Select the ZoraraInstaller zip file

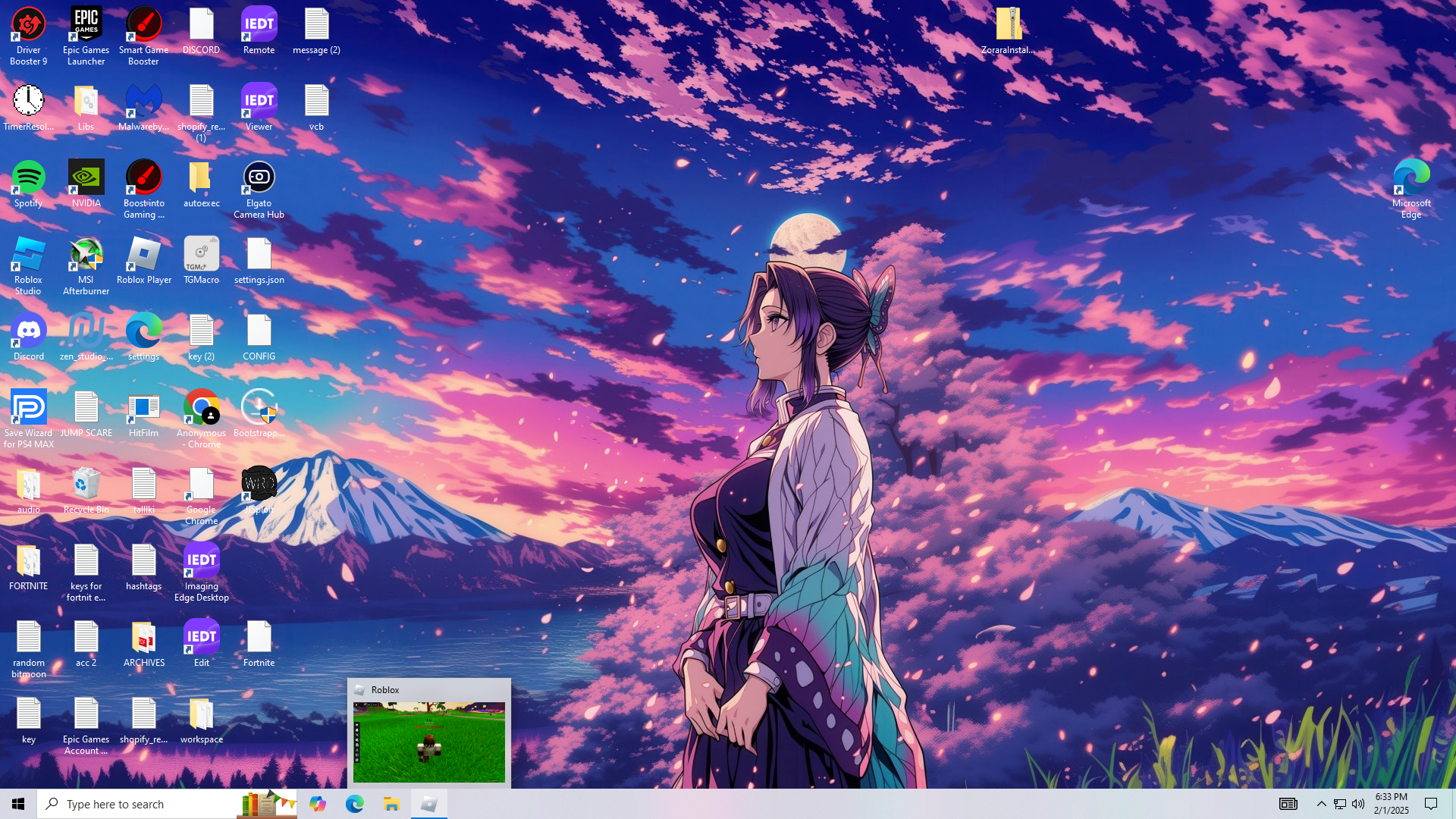point(1008,26)
